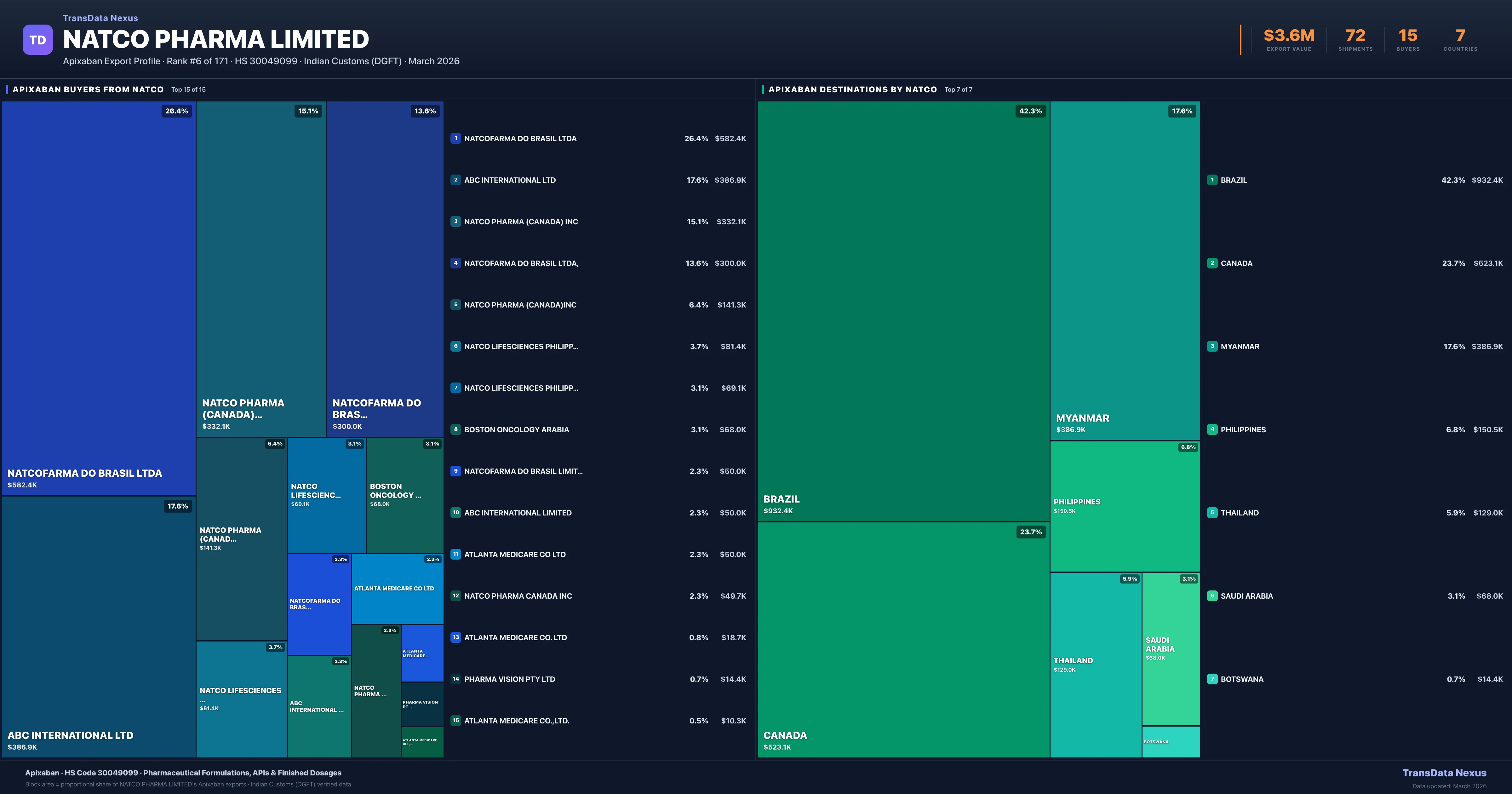Click the 42.3% badge on the Brazil block

pos(1030,111)
